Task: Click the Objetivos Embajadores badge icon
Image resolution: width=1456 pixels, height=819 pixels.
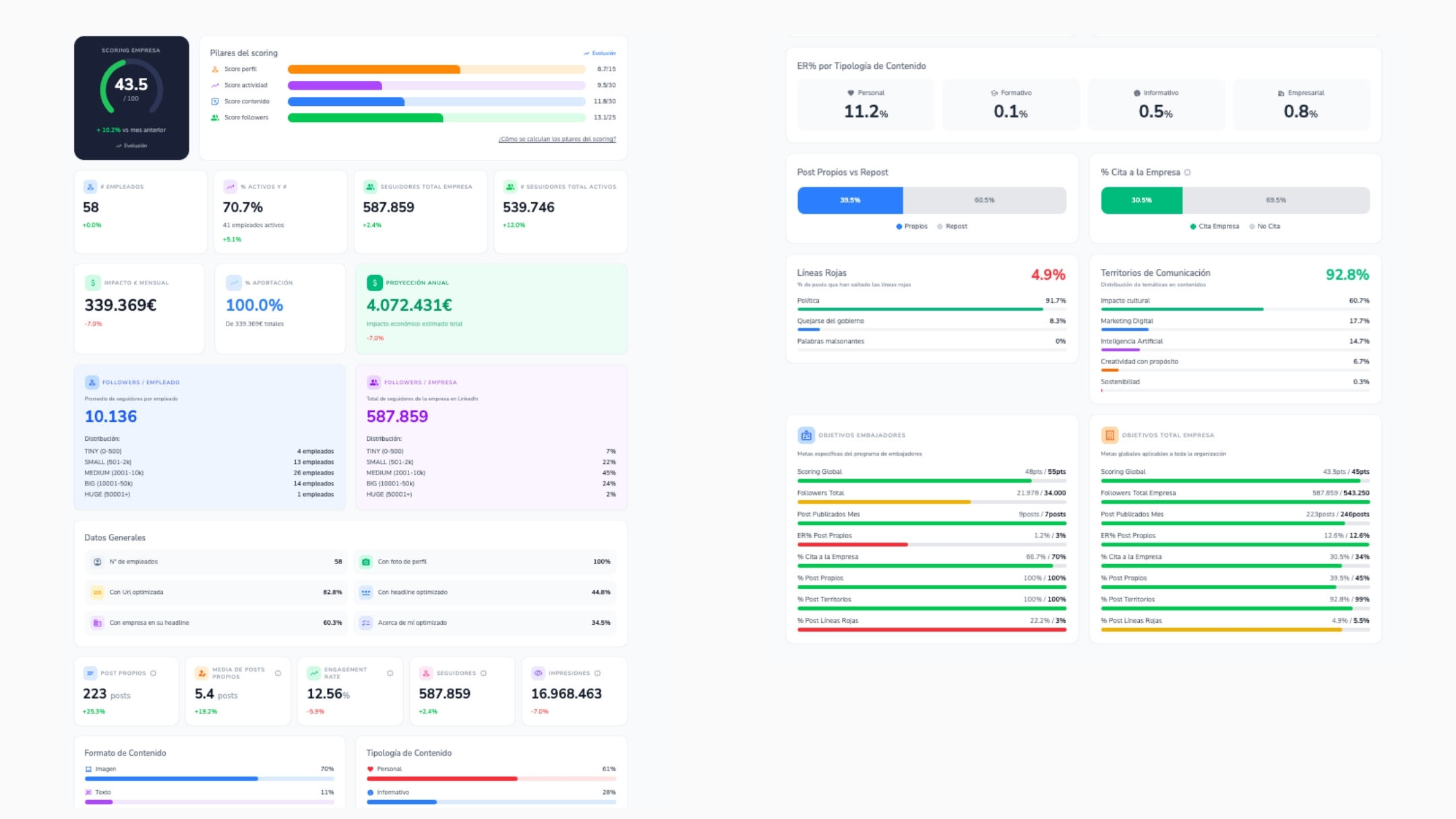Action: point(806,435)
